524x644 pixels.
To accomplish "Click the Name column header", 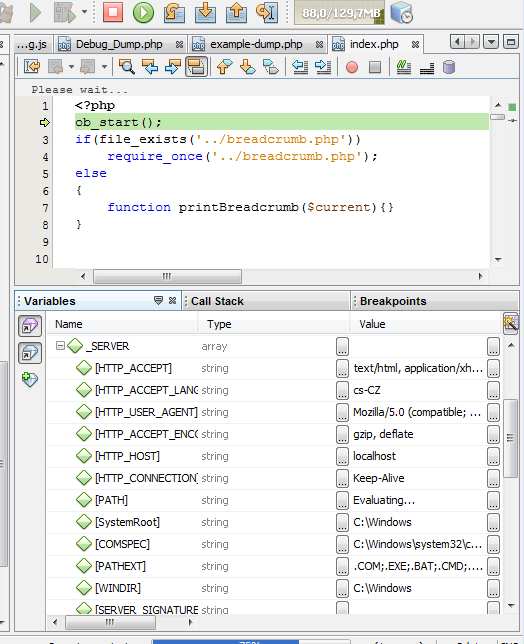I will pos(122,324).
